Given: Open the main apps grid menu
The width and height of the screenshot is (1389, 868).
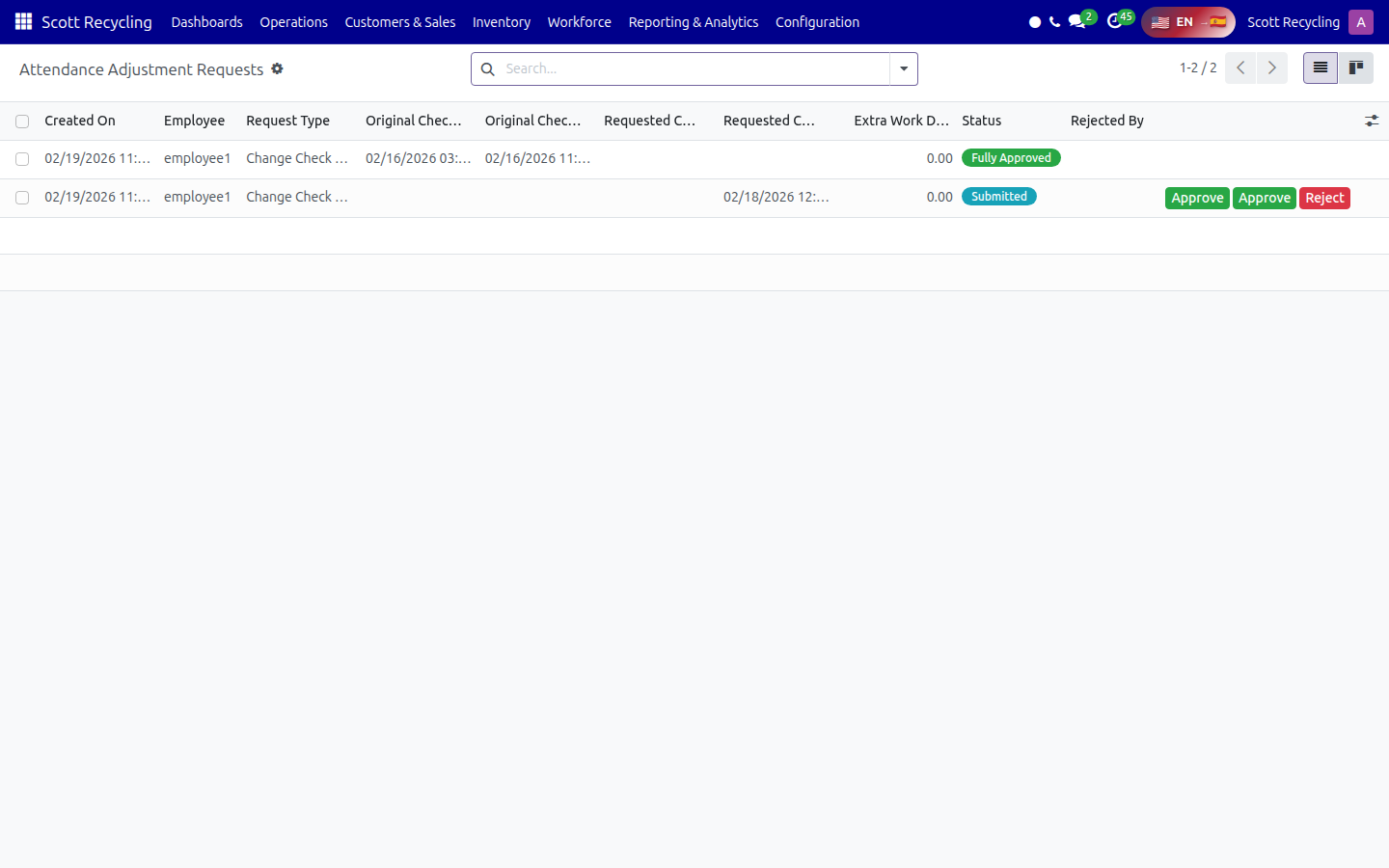Looking at the screenshot, I should (23, 21).
